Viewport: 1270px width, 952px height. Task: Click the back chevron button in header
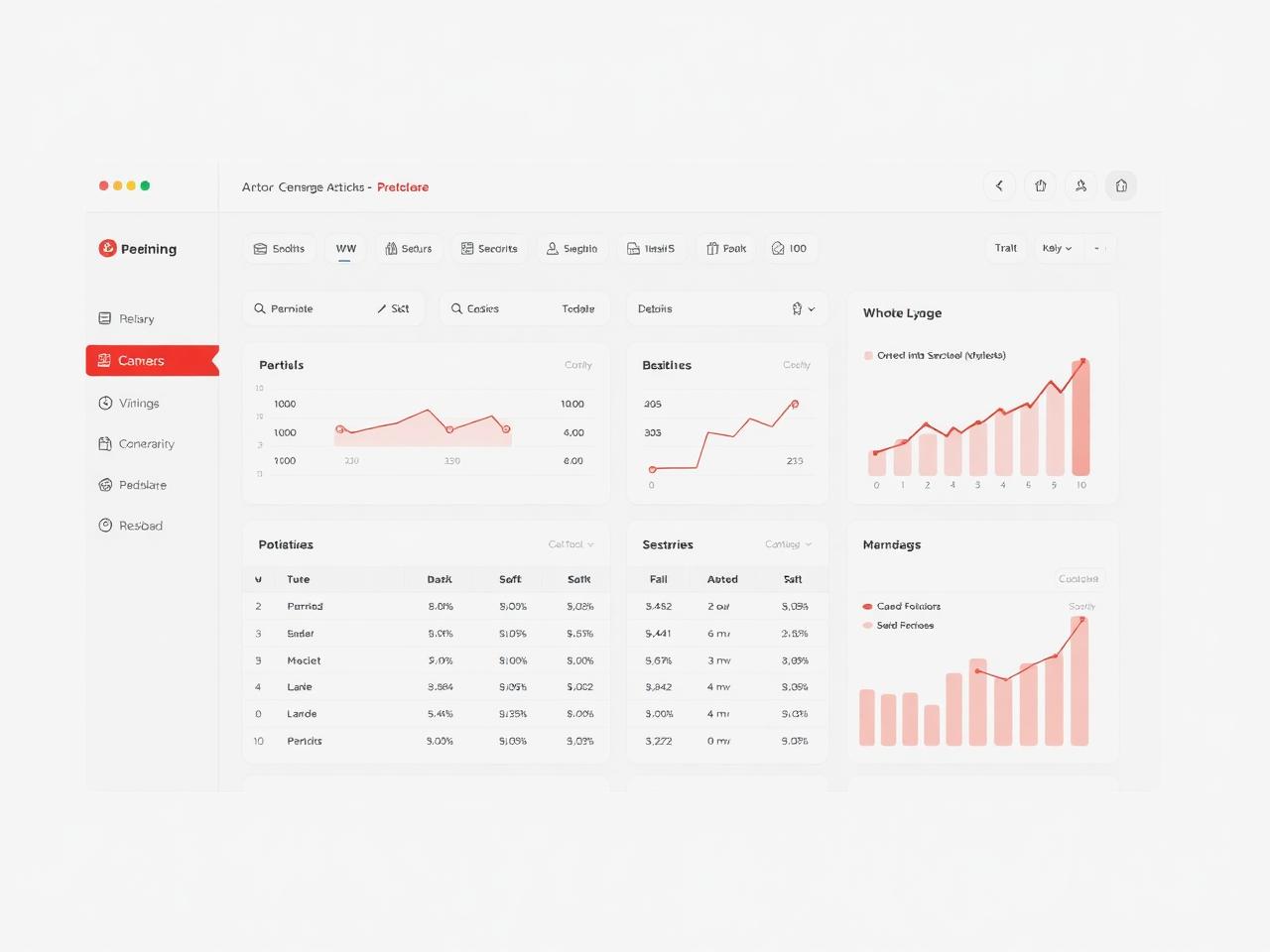coord(999,185)
